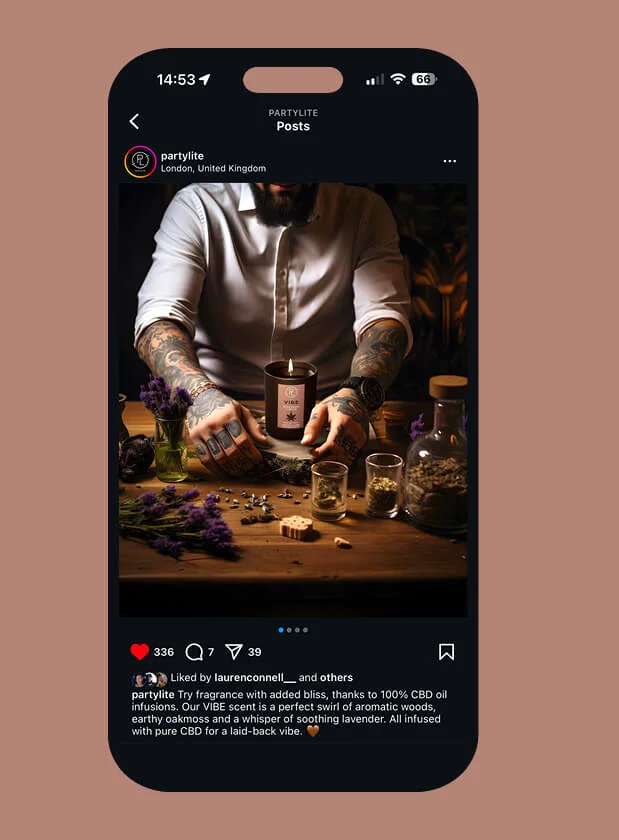The width and height of the screenshot is (619, 840).
Task: Tap the candle post image
Action: [293, 400]
